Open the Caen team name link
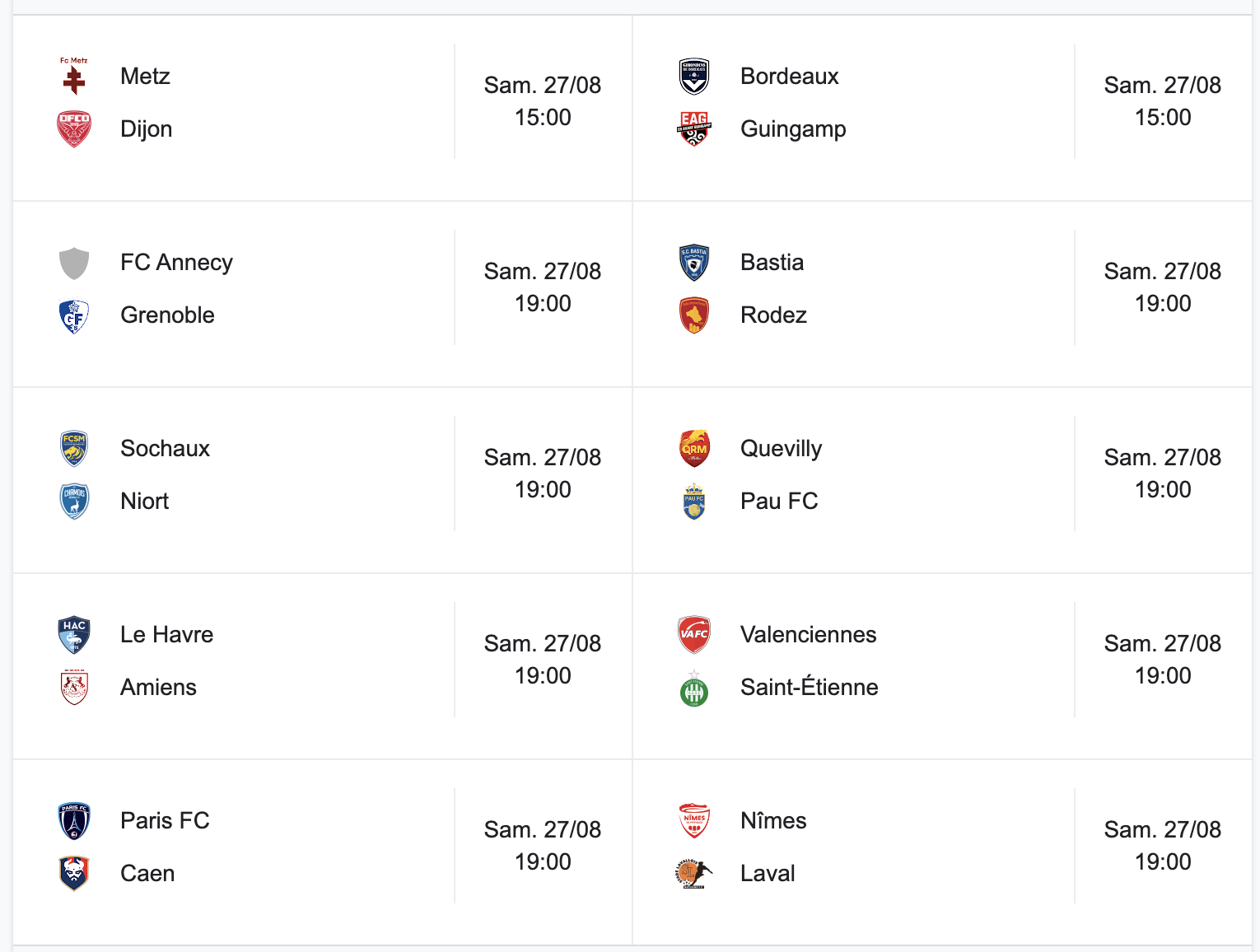The width and height of the screenshot is (1260, 952). 147,874
